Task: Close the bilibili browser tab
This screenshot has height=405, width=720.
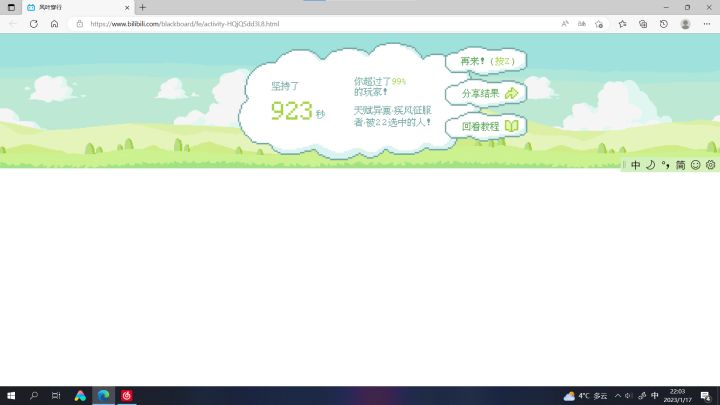Action: click(x=127, y=8)
